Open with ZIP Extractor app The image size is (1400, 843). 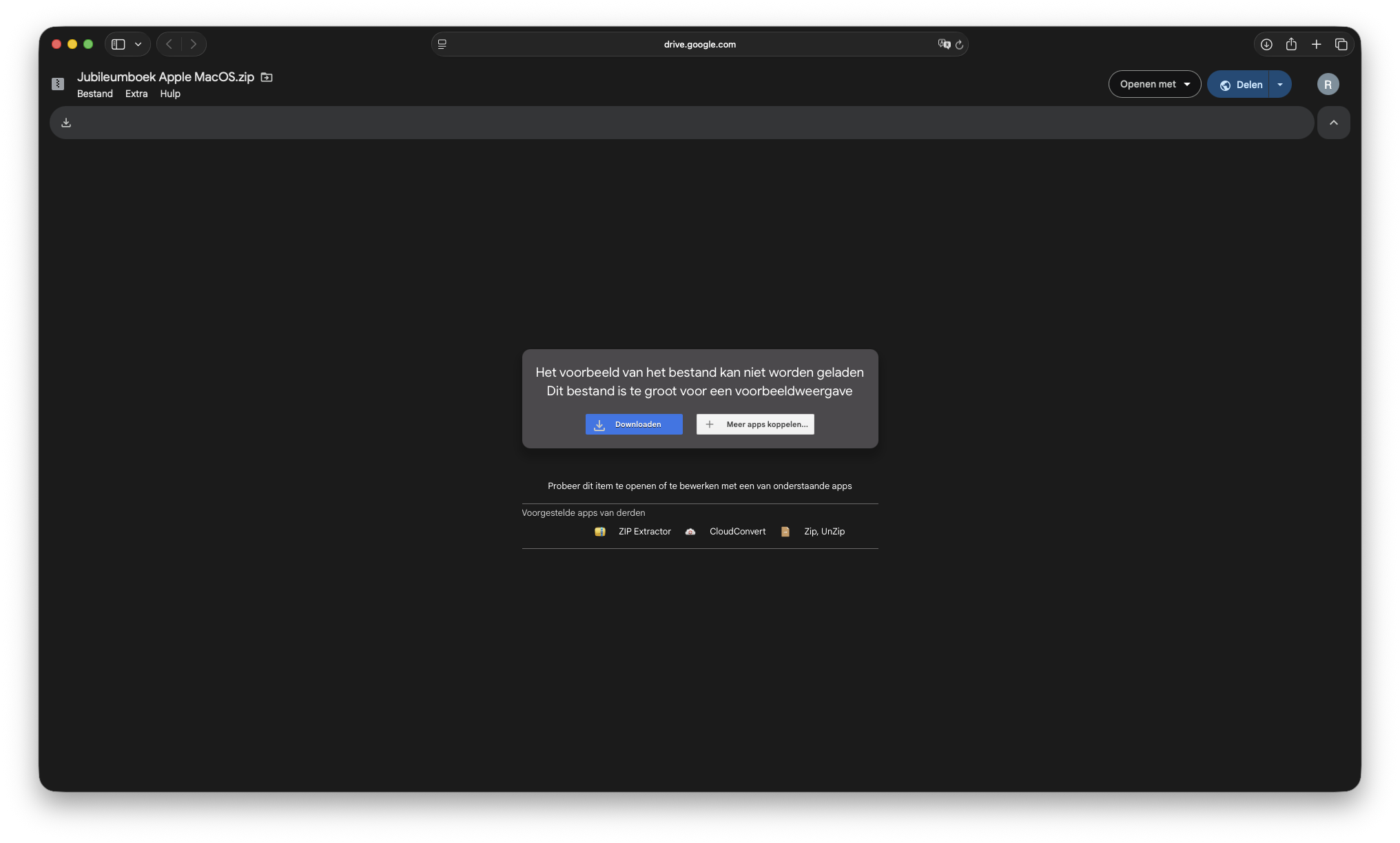click(x=644, y=532)
